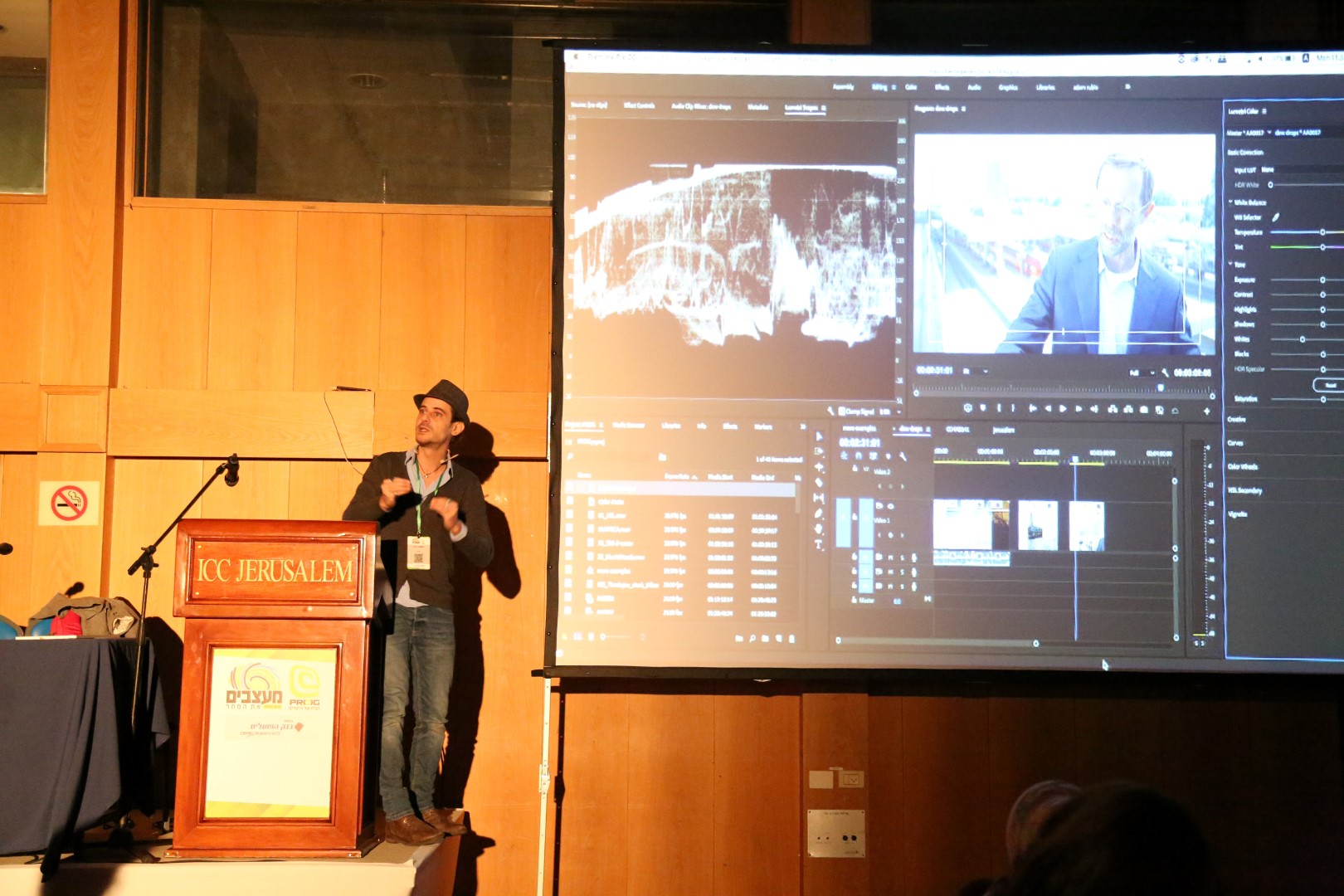This screenshot has height=896, width=1344.
Task: Select the Type tool
Action: pyautogui.click(x=819, y=545)
